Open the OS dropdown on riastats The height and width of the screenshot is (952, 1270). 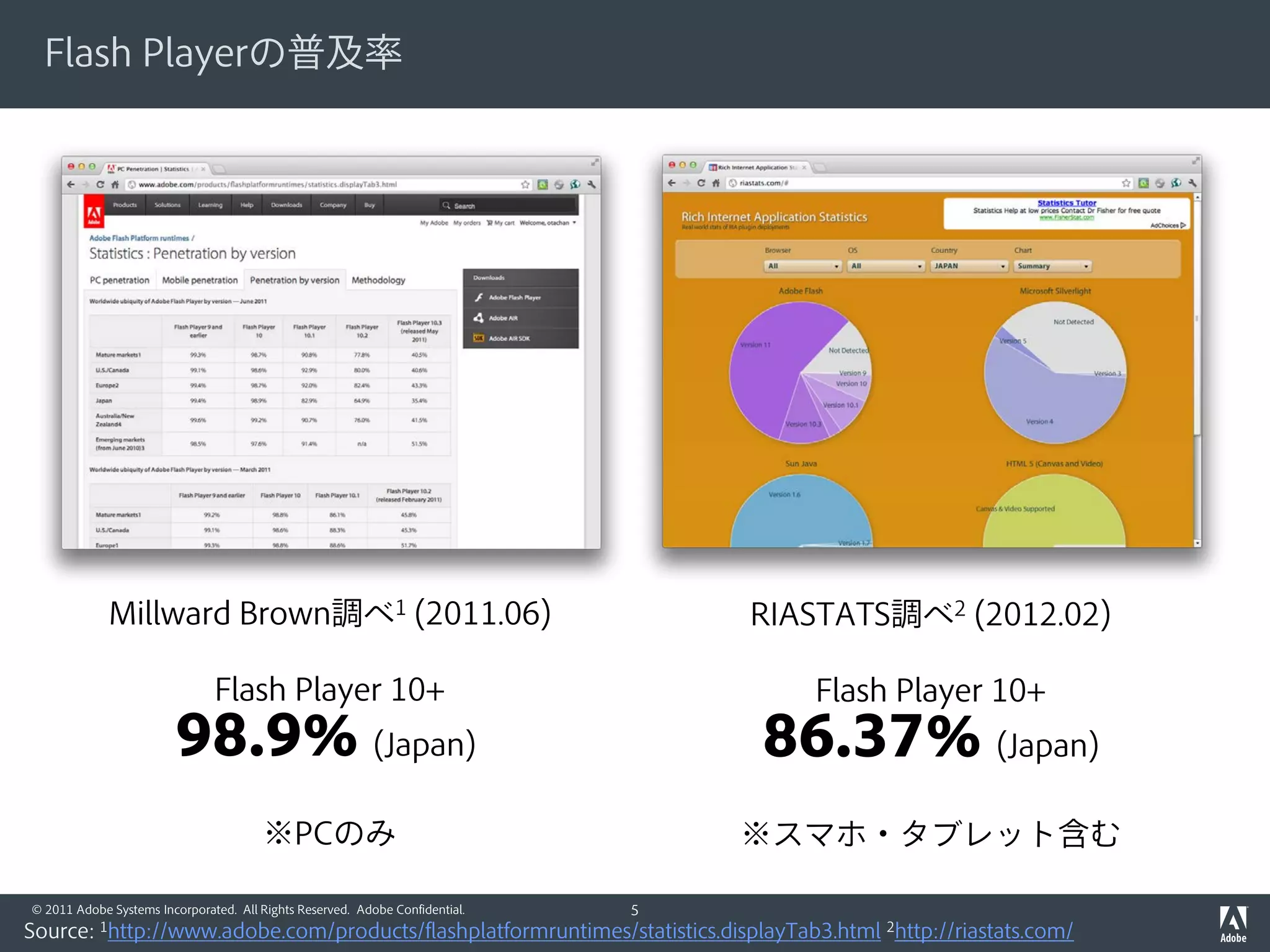pos(887,266)
